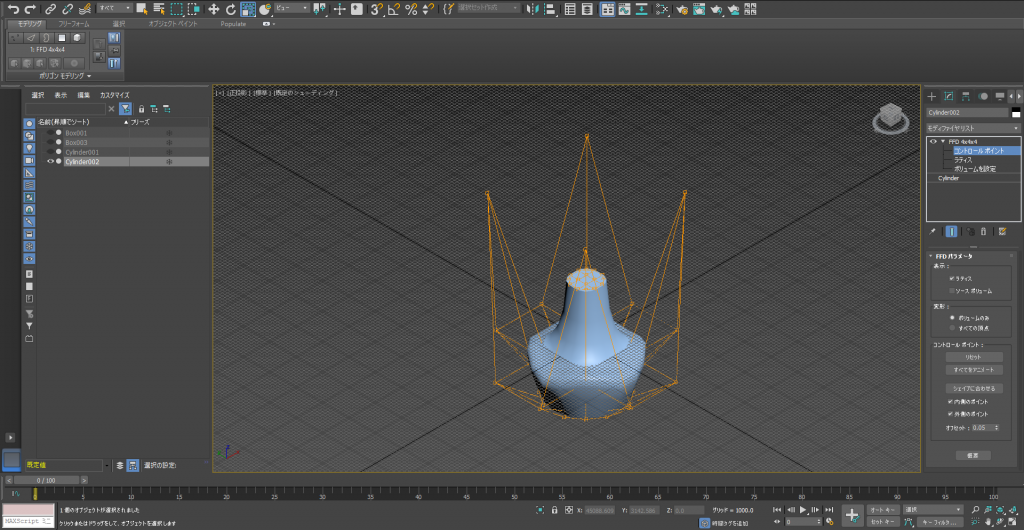Open the Schematic View icon
This screenshot has width=1024, height=530.
tap(642, 9)
